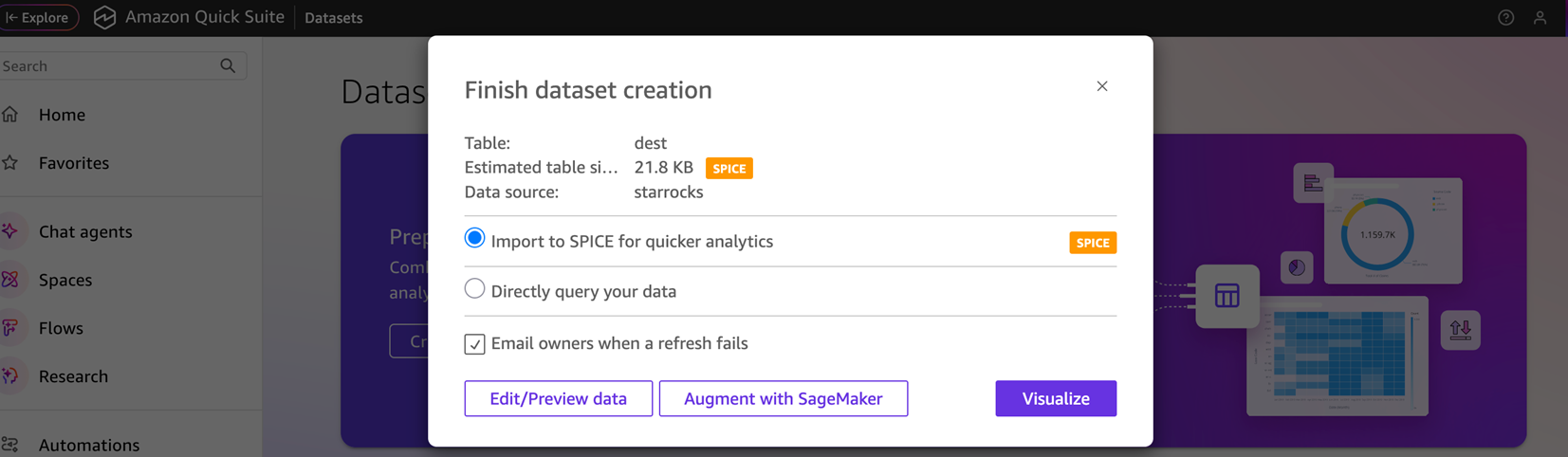Click into the Search input field
1568x457 pixels.
pyautogui.click(x=104, y=66)
